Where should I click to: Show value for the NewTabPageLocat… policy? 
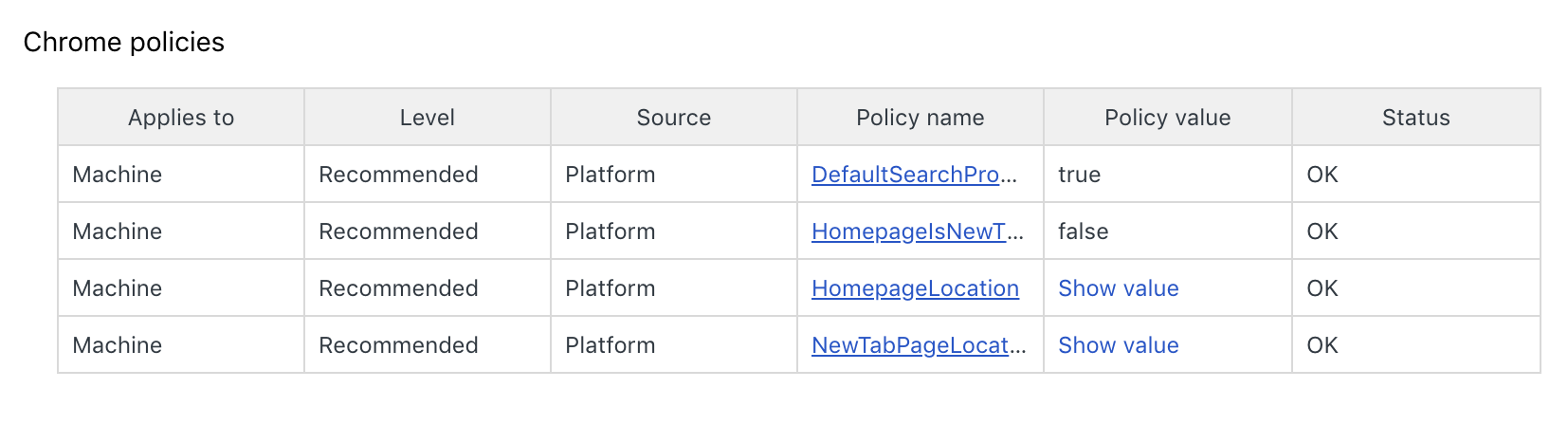click(1118, 345)
